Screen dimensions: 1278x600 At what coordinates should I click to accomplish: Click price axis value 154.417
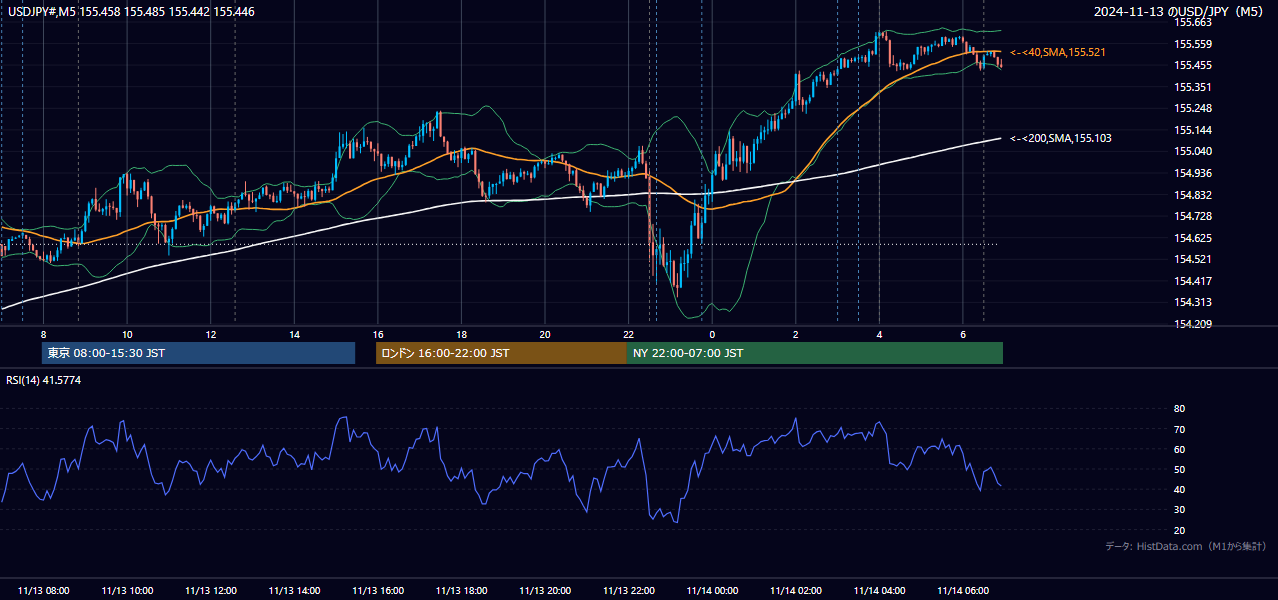[1193, 281]
